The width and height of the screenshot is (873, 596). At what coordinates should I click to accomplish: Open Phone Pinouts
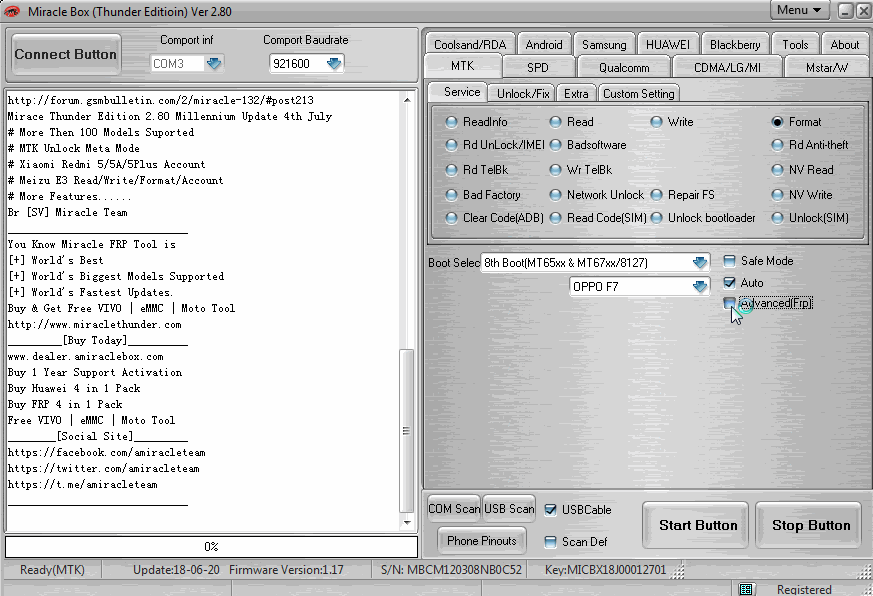coord(482,541)
